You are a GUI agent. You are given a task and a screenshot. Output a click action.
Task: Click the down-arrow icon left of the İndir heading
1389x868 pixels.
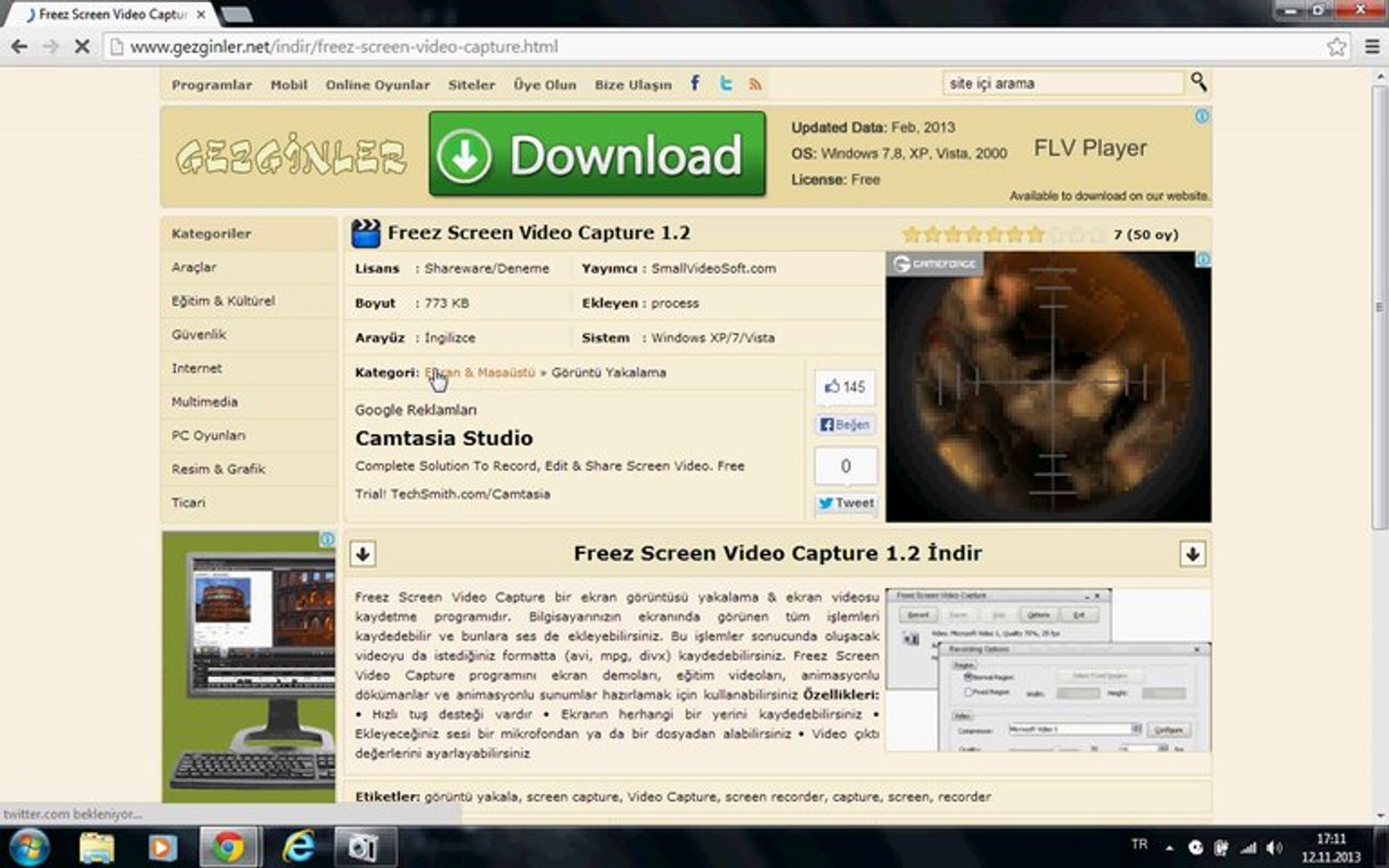tap(363, 553)
